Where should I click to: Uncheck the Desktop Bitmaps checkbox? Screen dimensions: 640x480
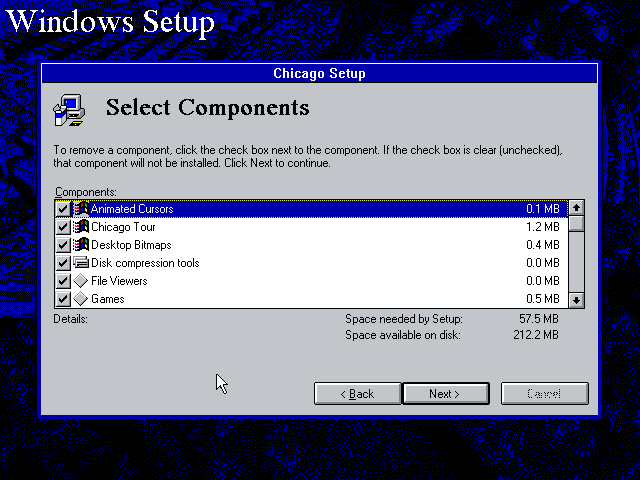coord(63,245)
